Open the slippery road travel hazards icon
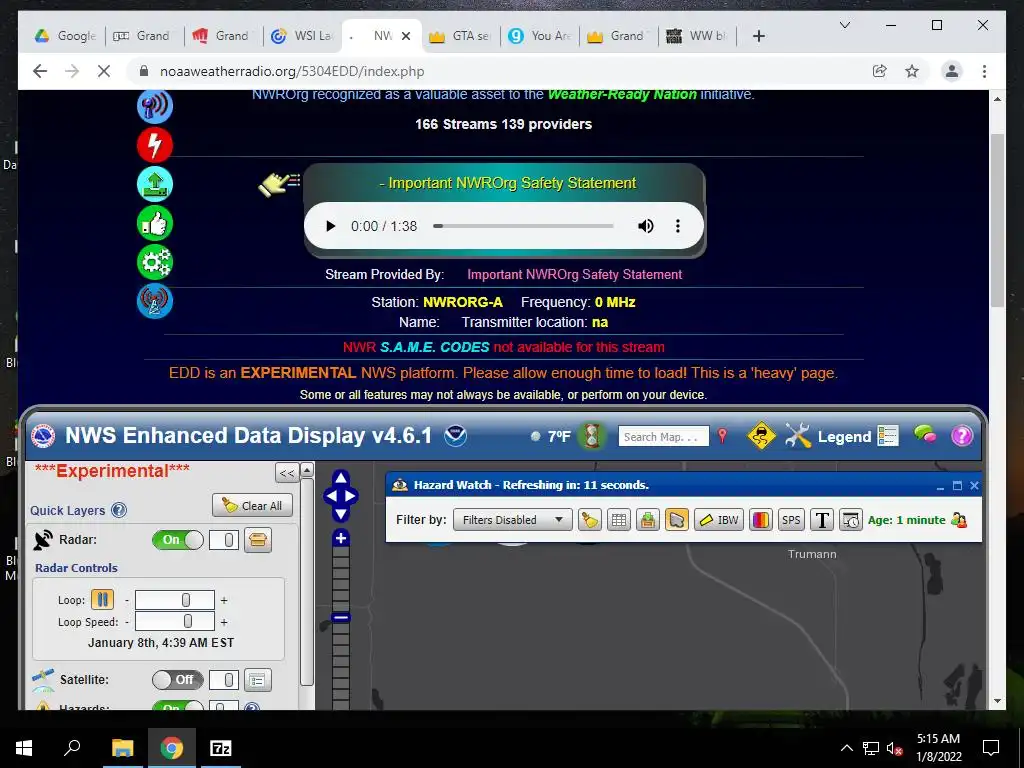The image size is (1024, 768). tap(761, 436)
